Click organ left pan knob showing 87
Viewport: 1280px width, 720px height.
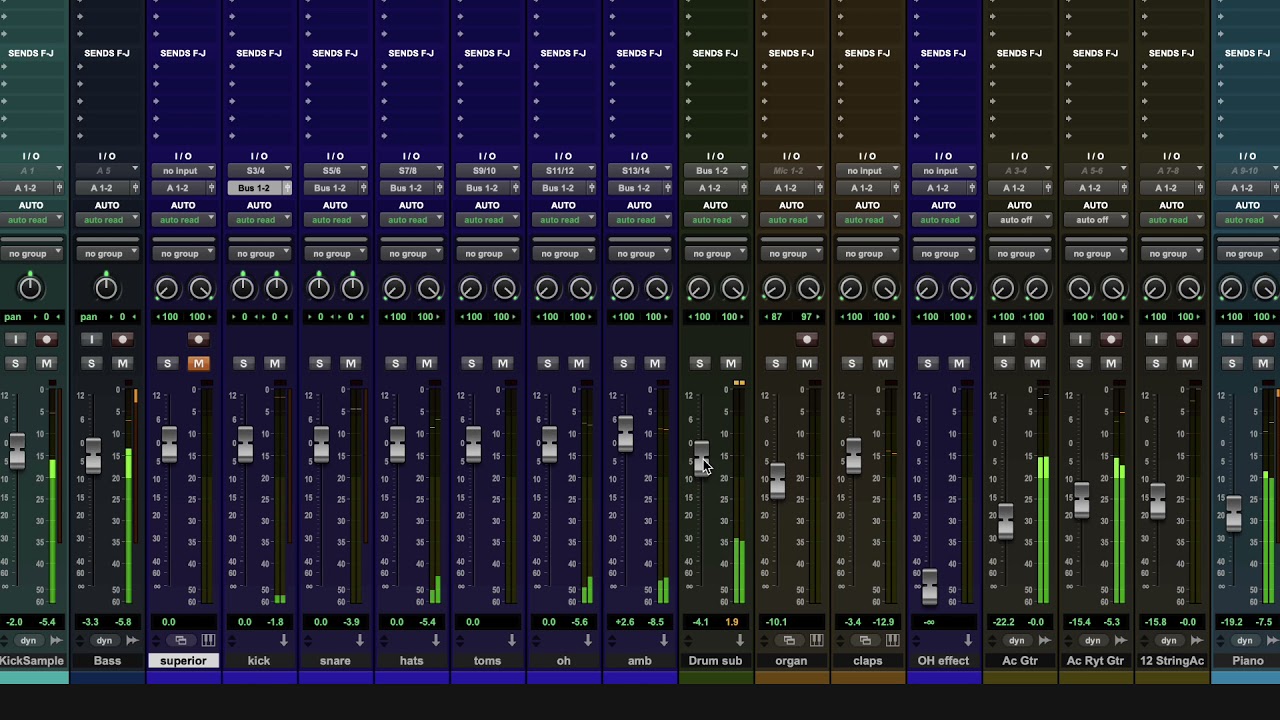(775, 289)
